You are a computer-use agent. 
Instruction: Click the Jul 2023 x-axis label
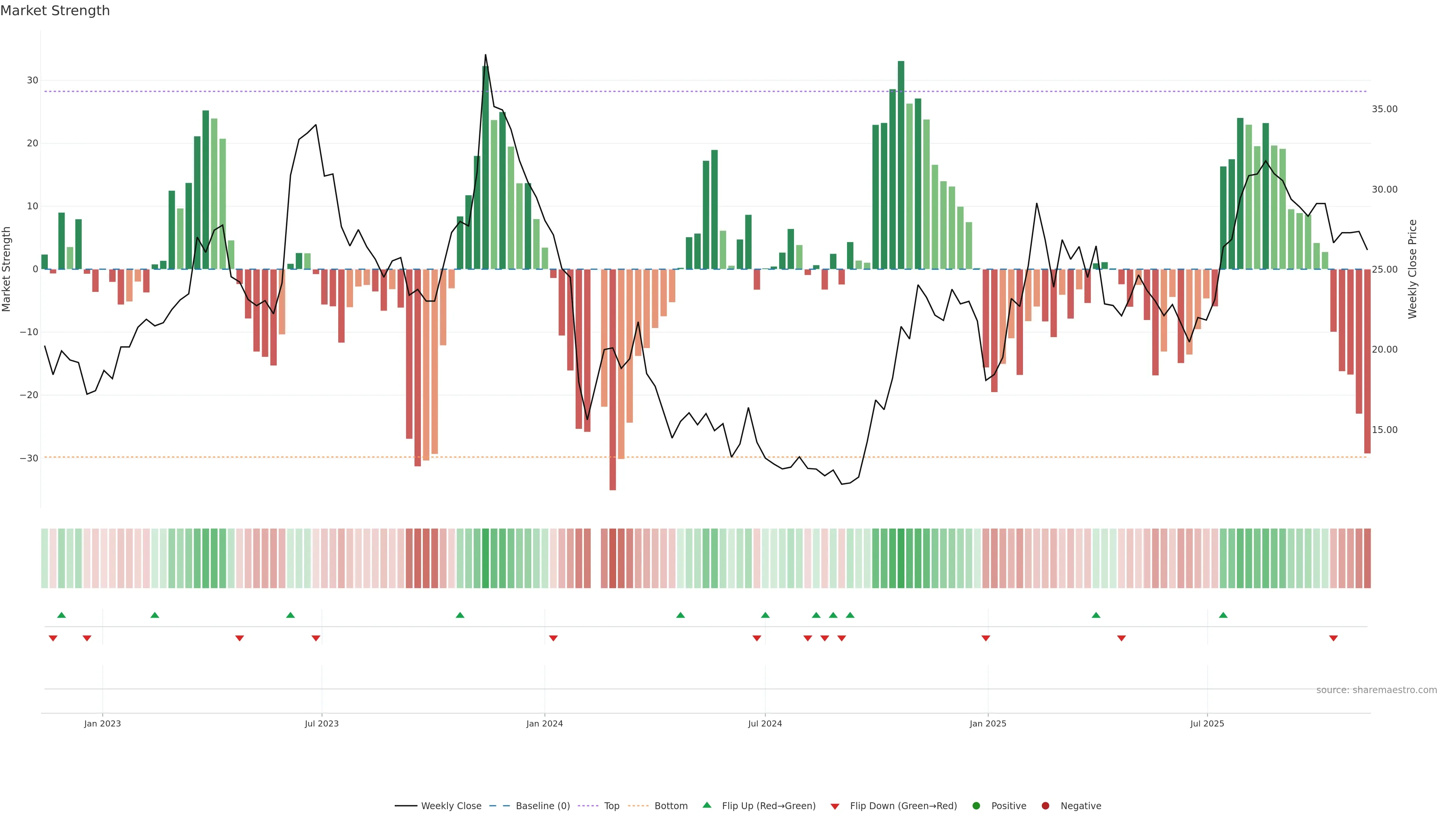point(322,723)
